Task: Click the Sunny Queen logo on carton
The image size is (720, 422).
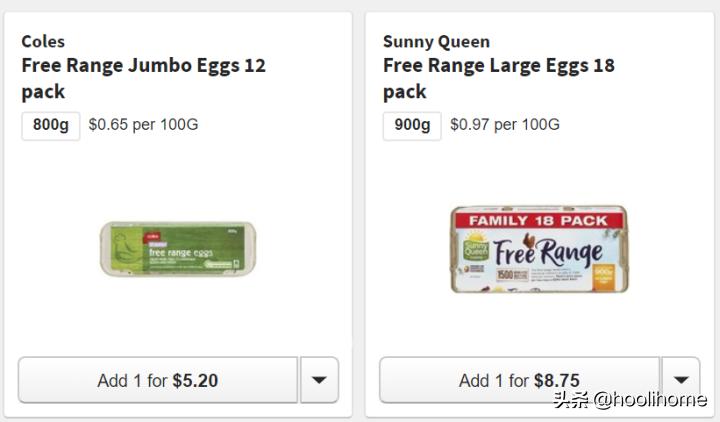Action: pyautogui.click(x=473, y=246)
